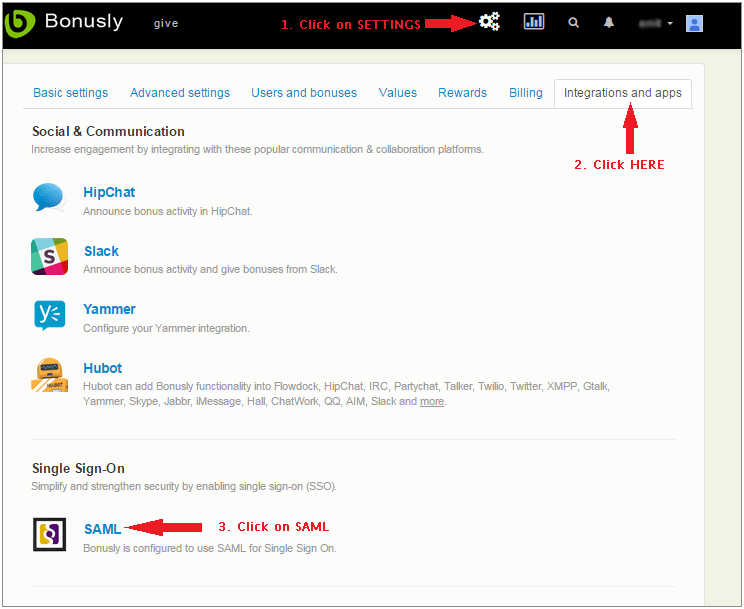The height and width of the screenshot is (609, 744).
Task: Click 'Bonusly is configured to use SAML' text
Action: click(x=210, y=548)
